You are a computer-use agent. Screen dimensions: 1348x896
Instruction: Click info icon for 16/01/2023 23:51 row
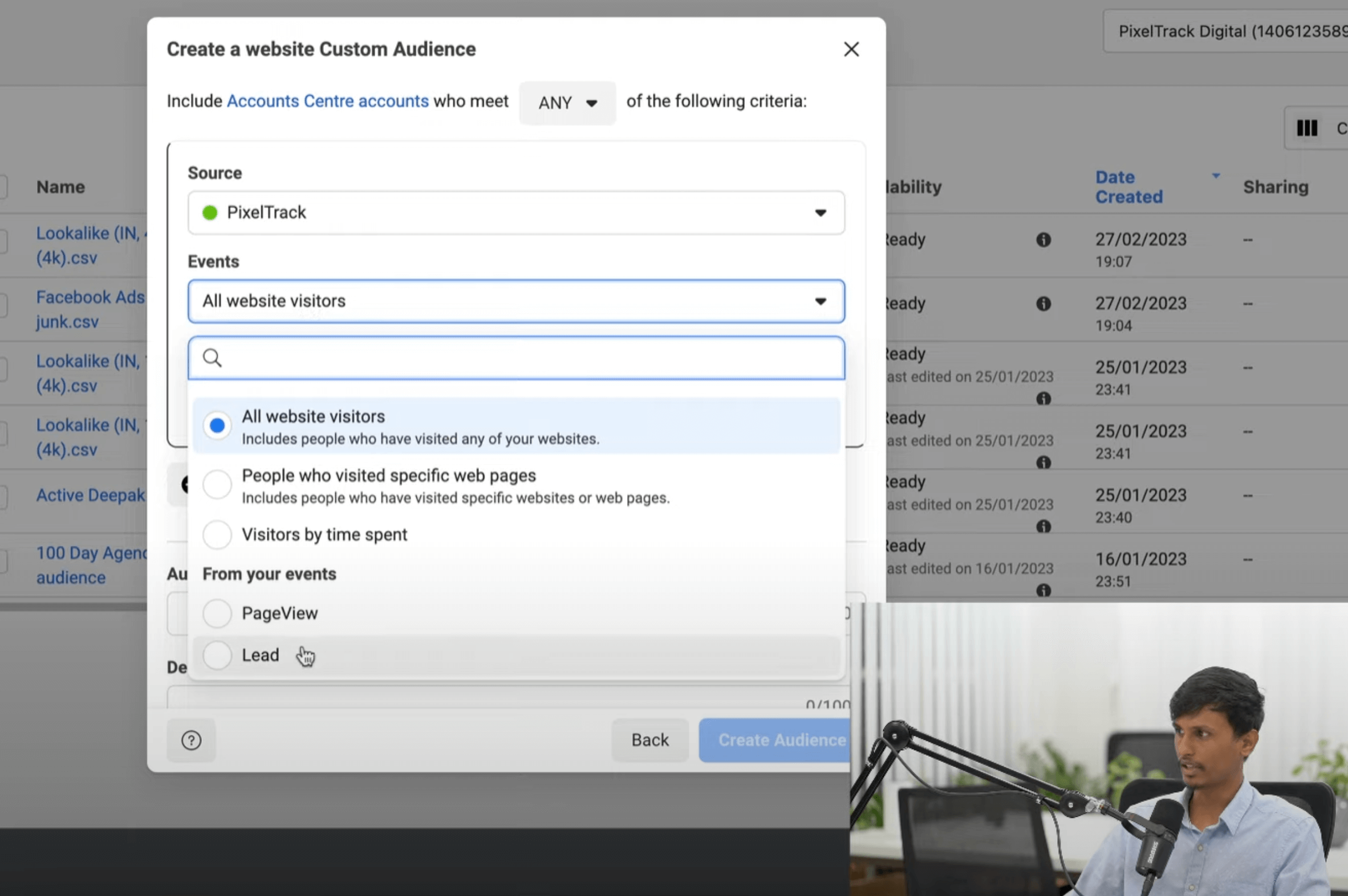[x=1044, y=589]
